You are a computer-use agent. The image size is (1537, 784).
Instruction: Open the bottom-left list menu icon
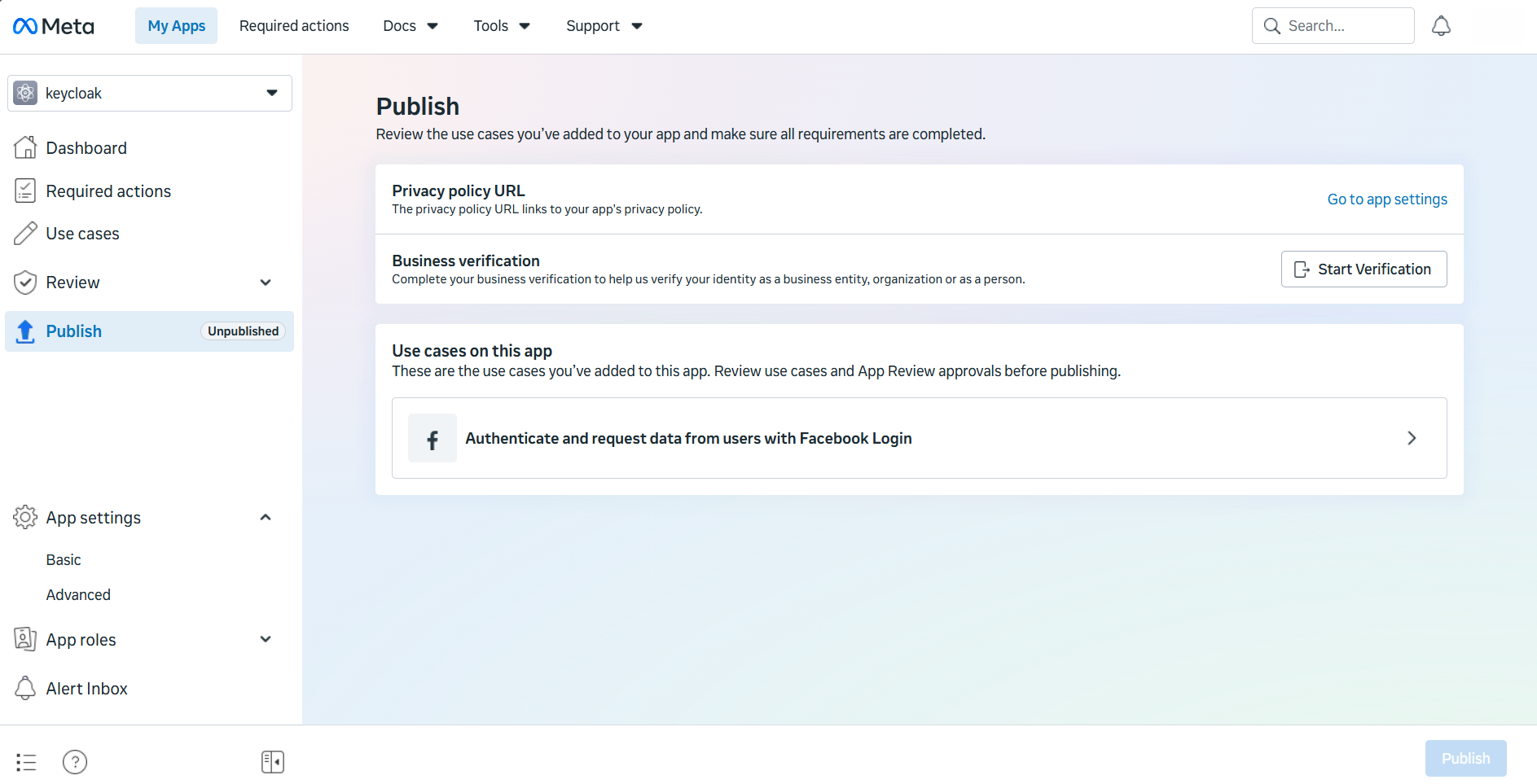click(26, 762)
